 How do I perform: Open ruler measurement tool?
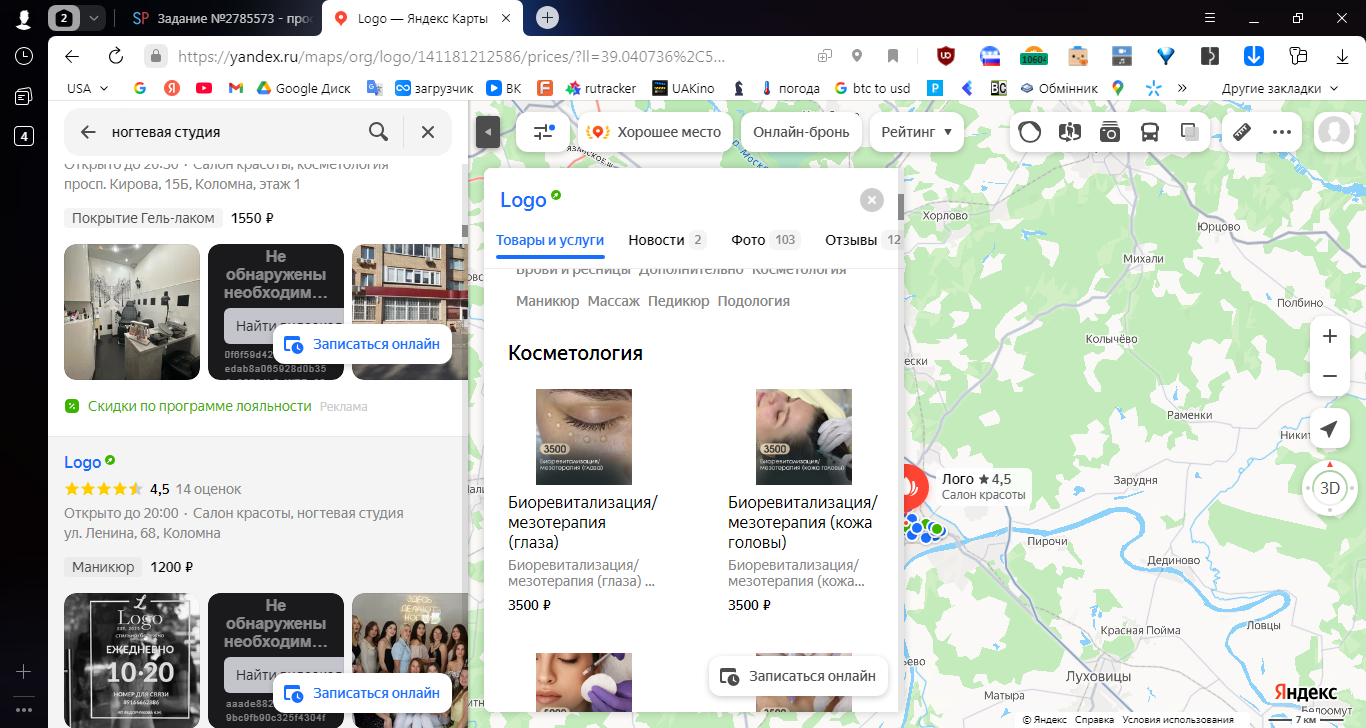pos(1242,132)
